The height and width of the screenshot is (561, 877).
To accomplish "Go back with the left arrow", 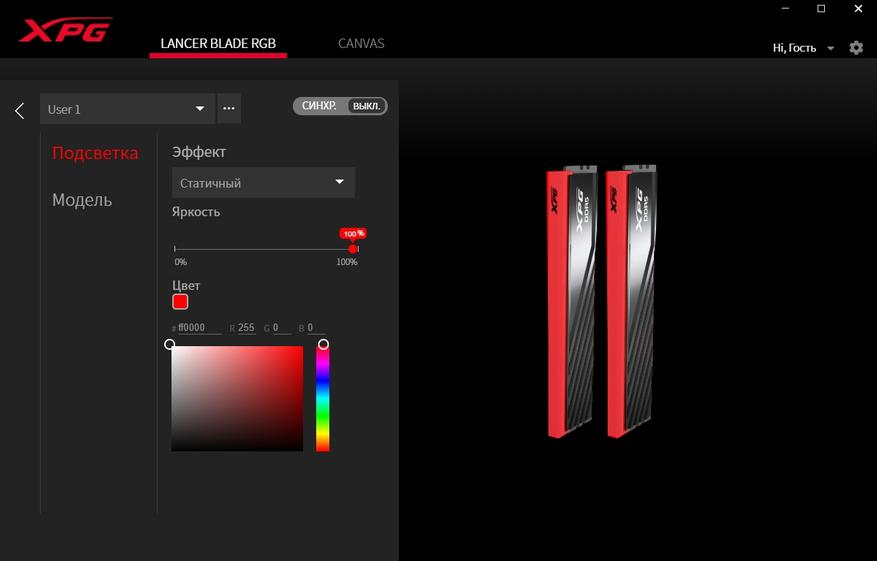I will coord(20,110).
